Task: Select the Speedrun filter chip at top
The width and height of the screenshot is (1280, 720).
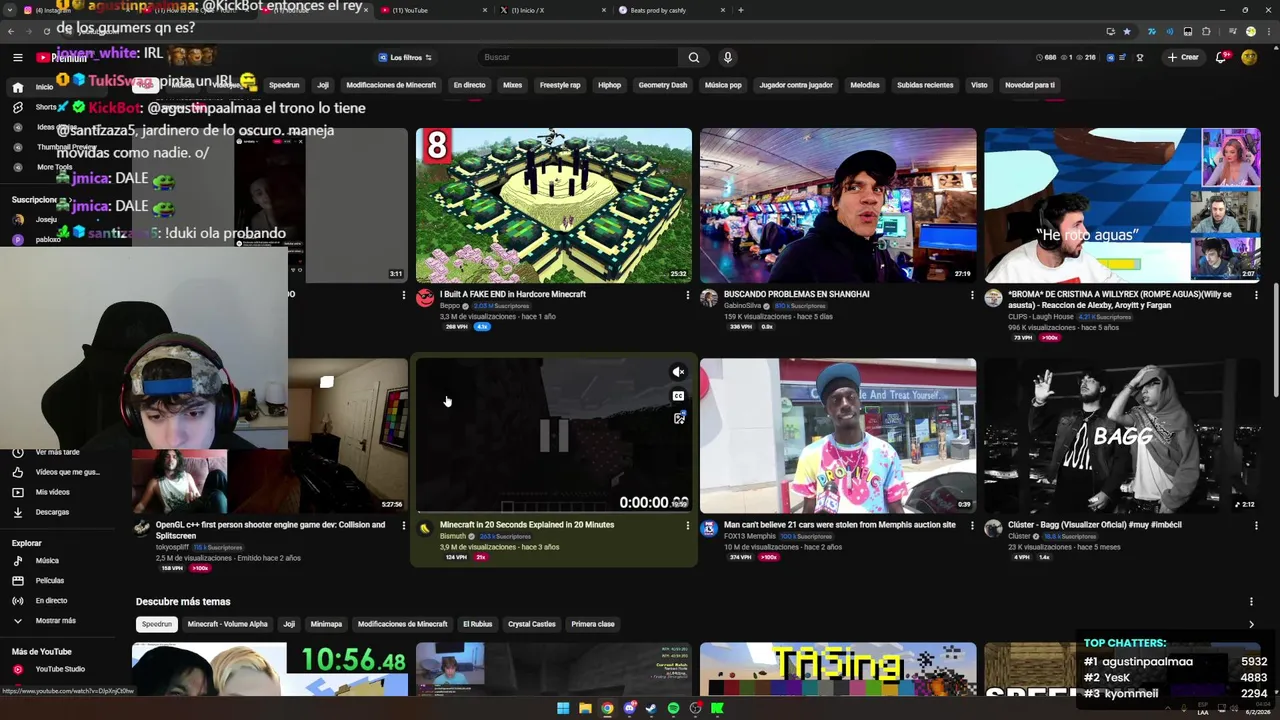Action: point(284,85)
